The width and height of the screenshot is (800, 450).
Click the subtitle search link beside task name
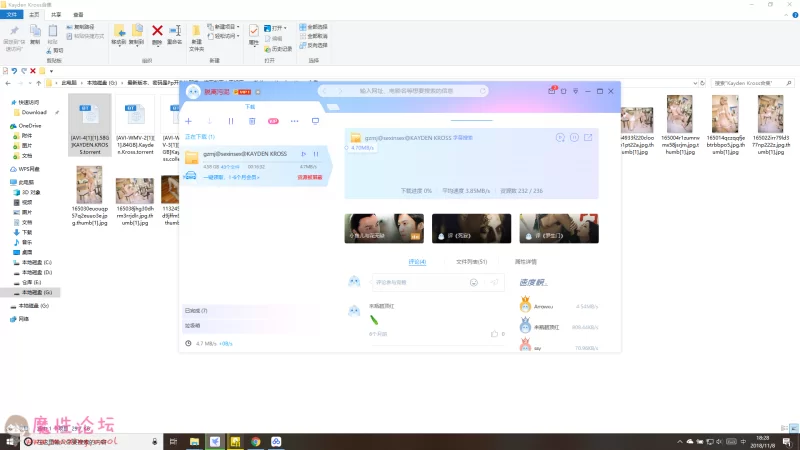pos(463,138)
